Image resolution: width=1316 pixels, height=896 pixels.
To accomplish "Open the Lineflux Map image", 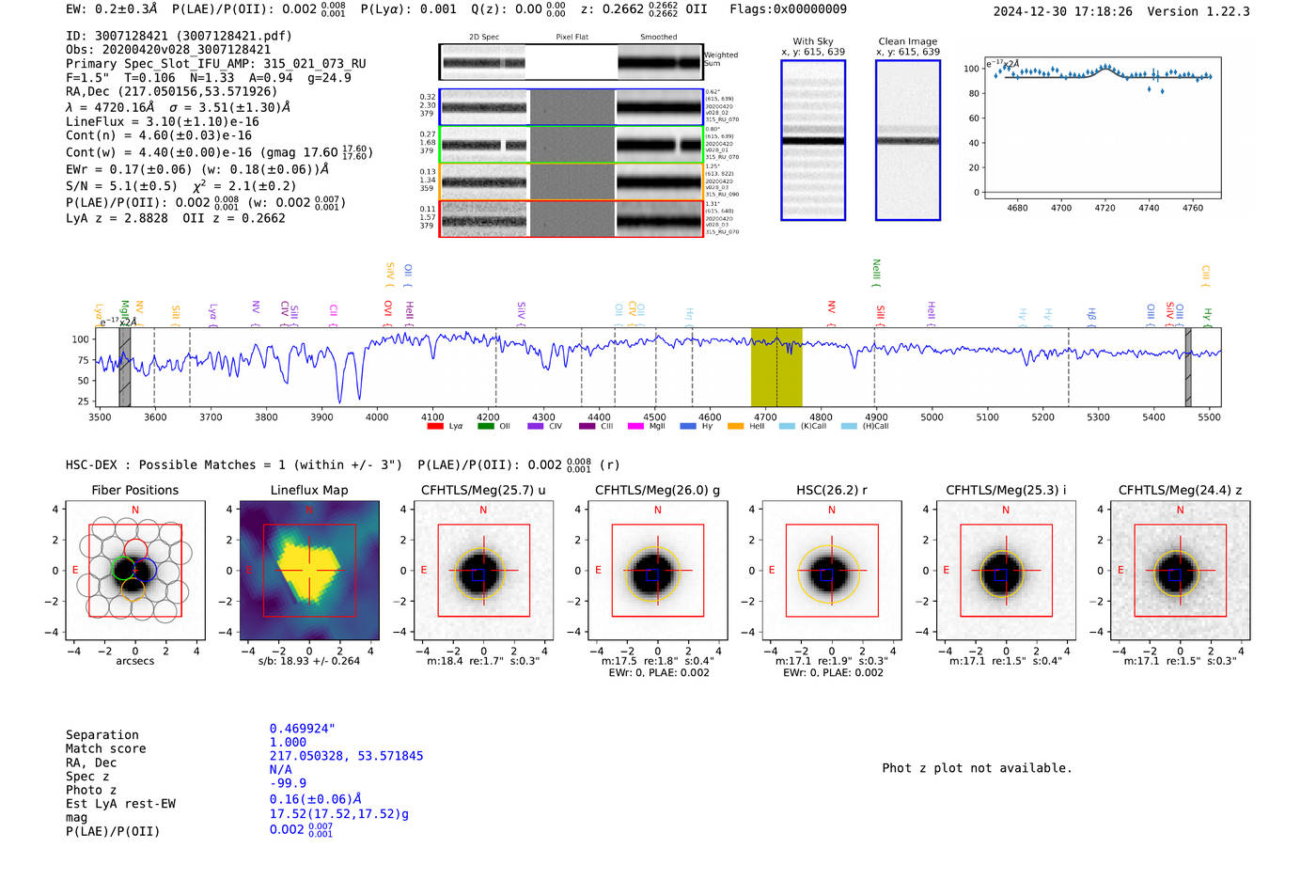I will pyautogui.click(x=309, y=571).
